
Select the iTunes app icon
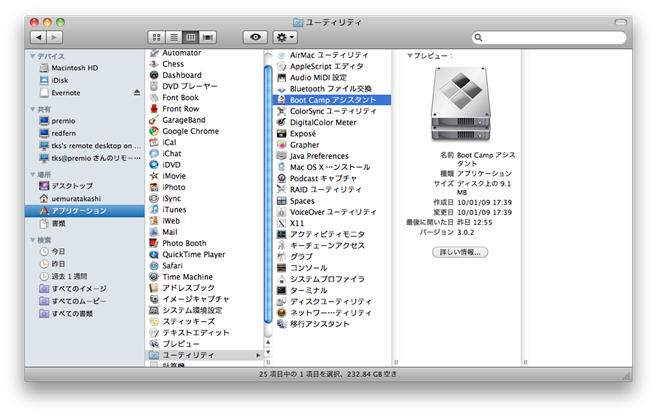pos(154,209)
